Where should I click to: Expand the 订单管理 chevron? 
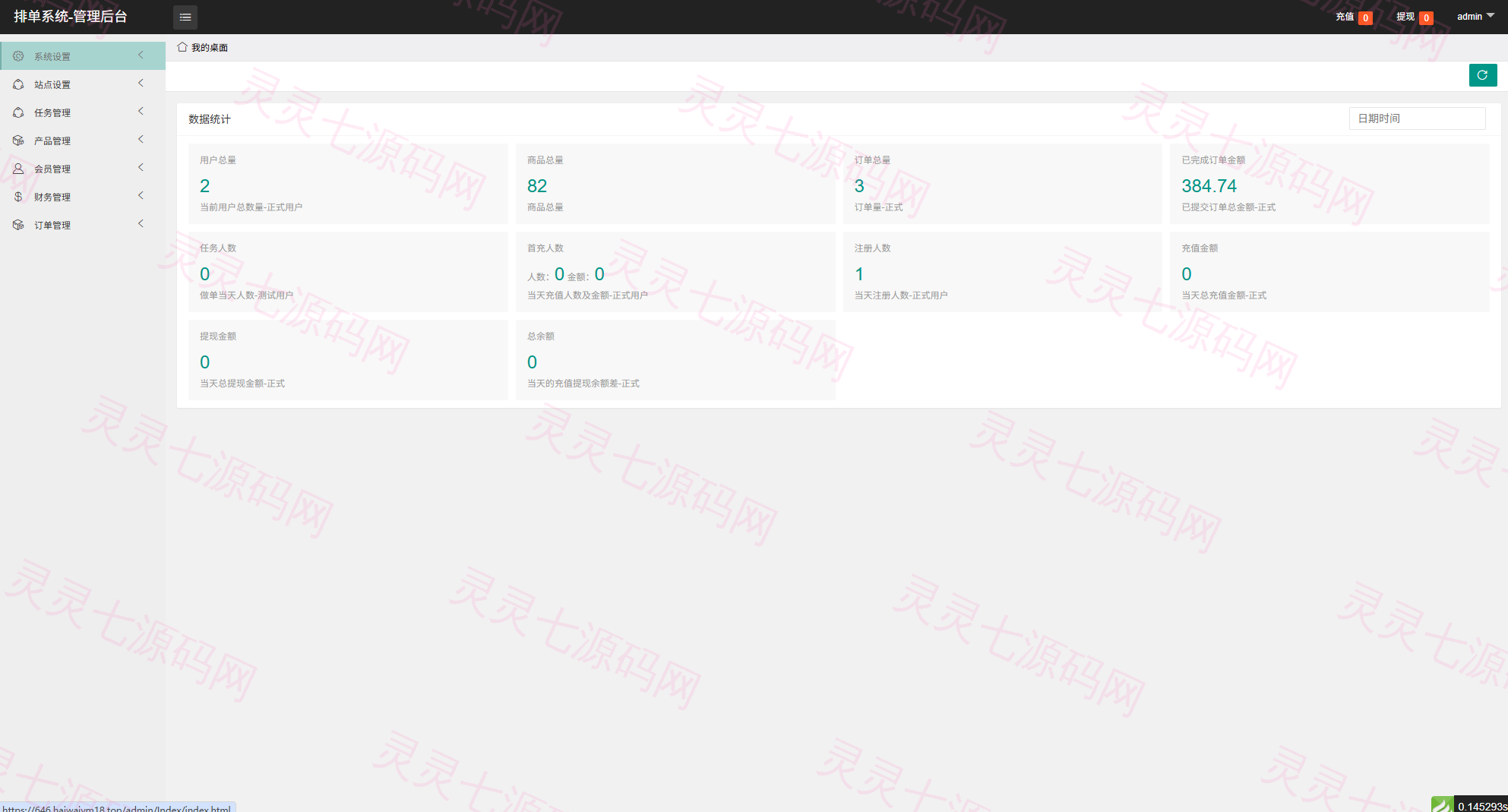pos(141,224)
